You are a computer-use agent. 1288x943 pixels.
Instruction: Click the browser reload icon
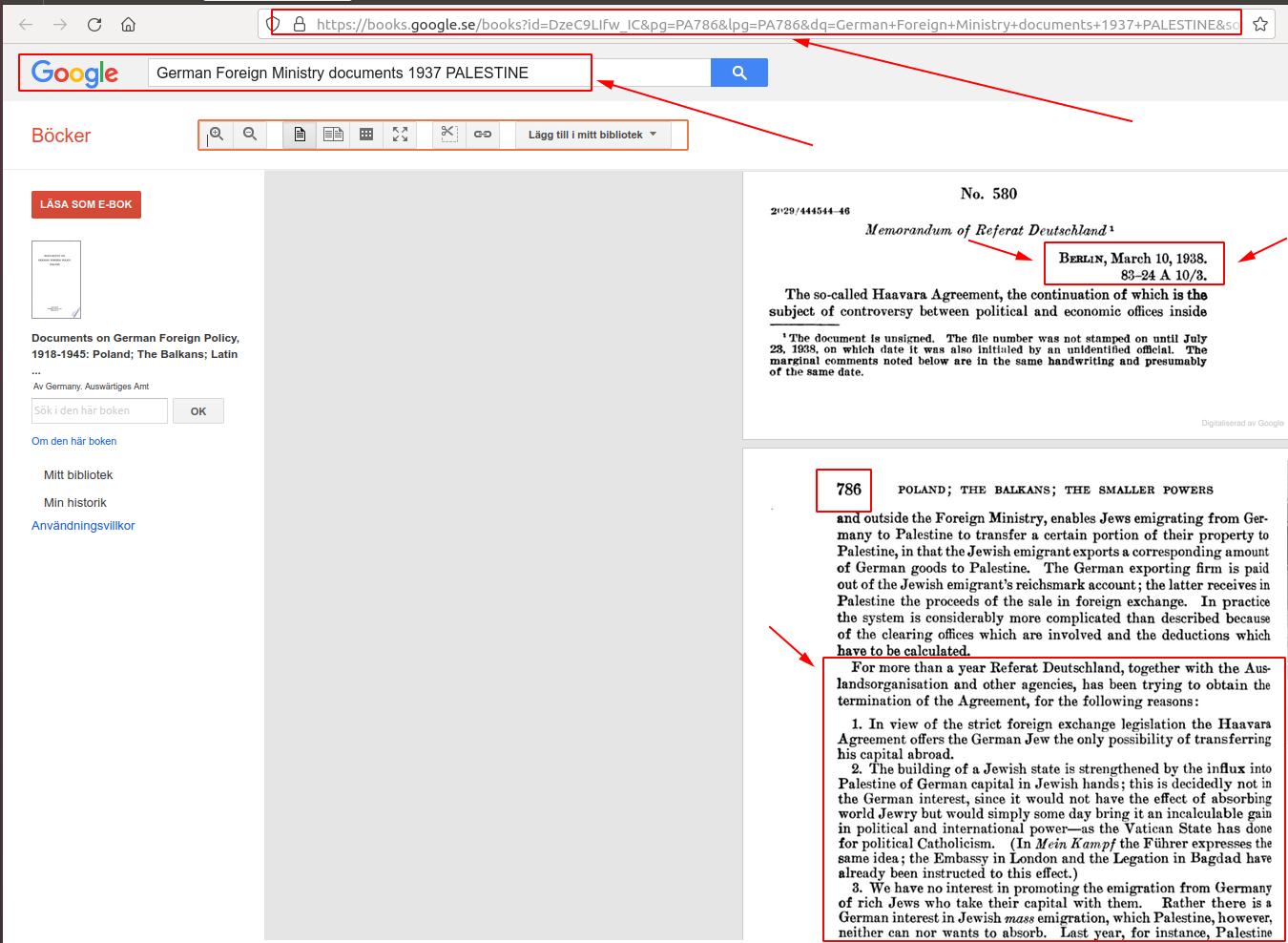[94, 25]
